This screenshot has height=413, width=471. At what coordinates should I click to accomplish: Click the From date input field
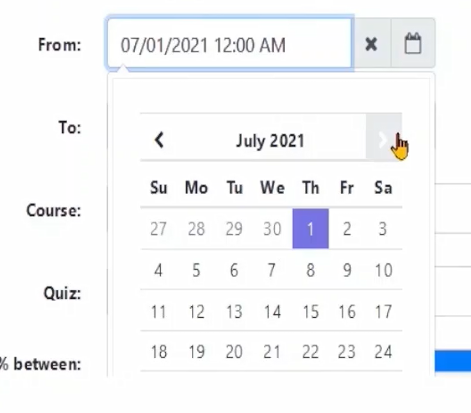(230, 44)
